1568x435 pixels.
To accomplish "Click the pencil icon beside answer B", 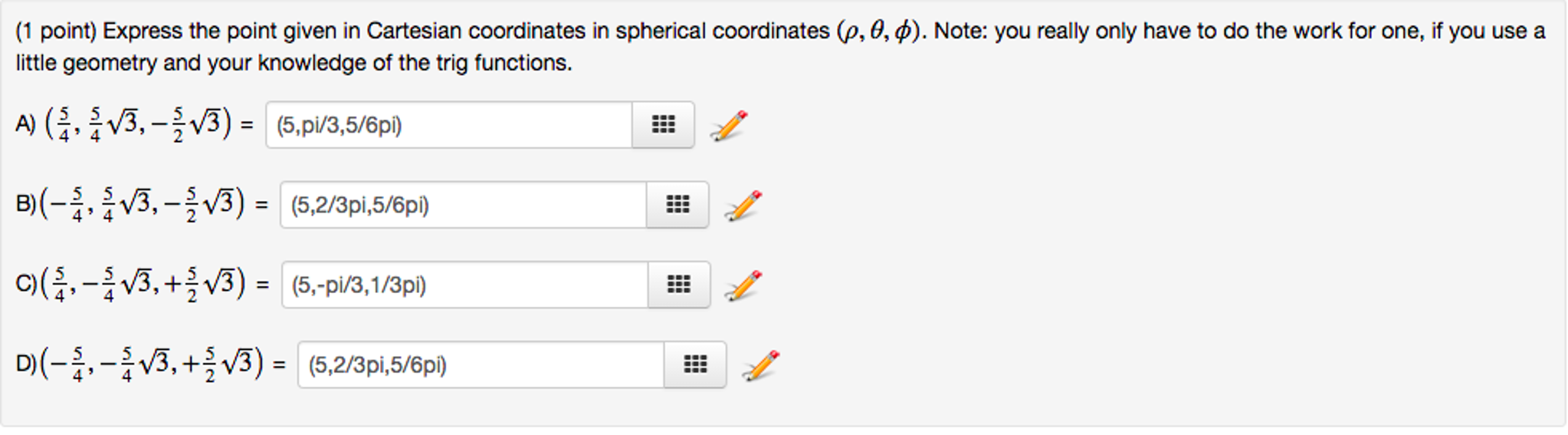I will (743, 206).
